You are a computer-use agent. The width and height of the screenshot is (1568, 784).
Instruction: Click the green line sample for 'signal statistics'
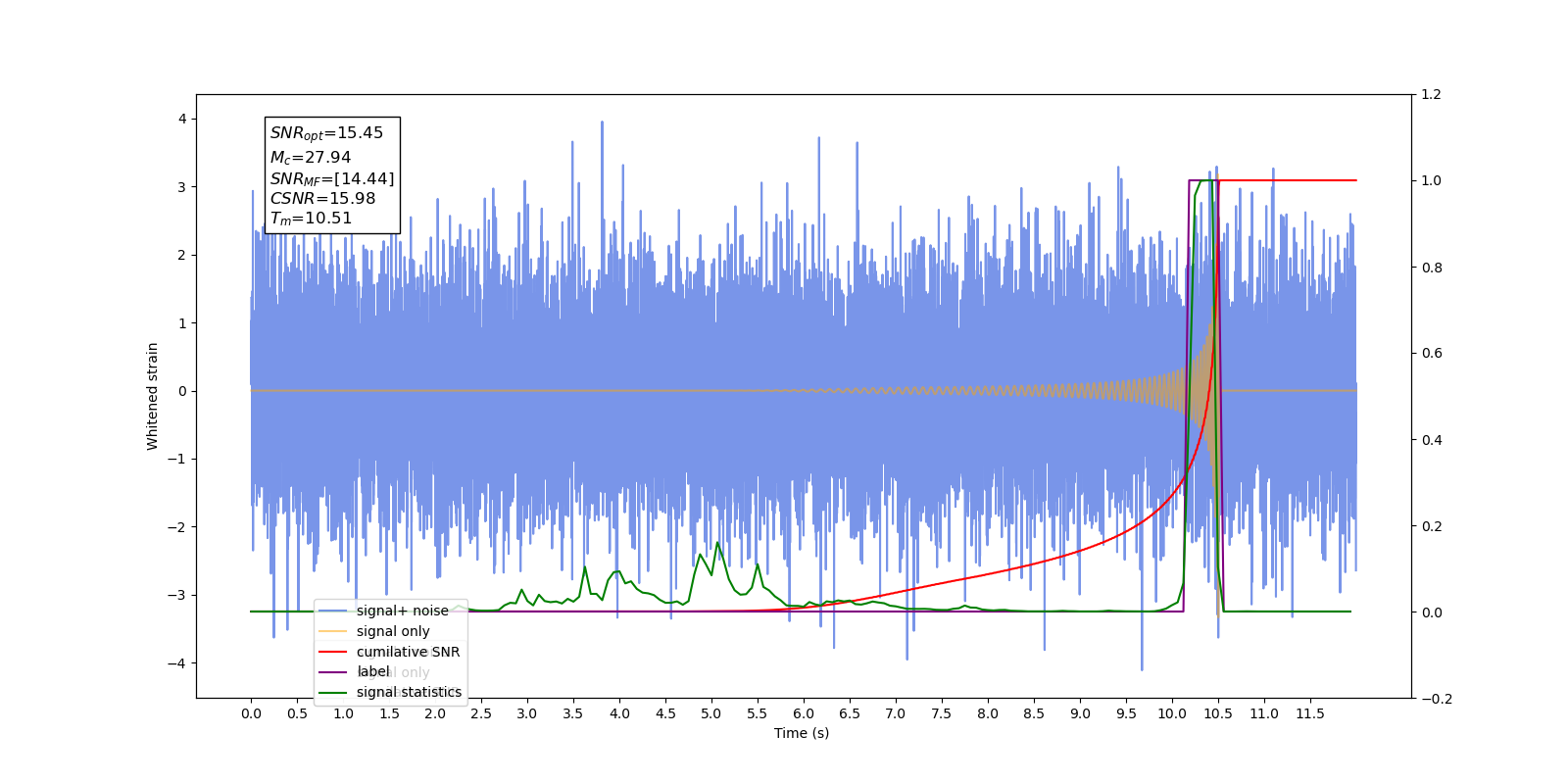tap(334, 692)
